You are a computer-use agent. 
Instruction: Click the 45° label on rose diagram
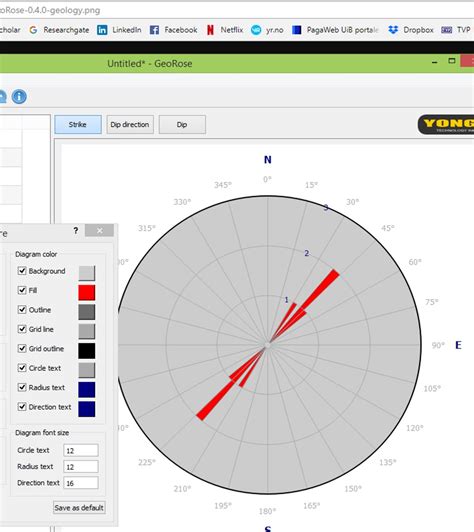(x=388, y=228)
